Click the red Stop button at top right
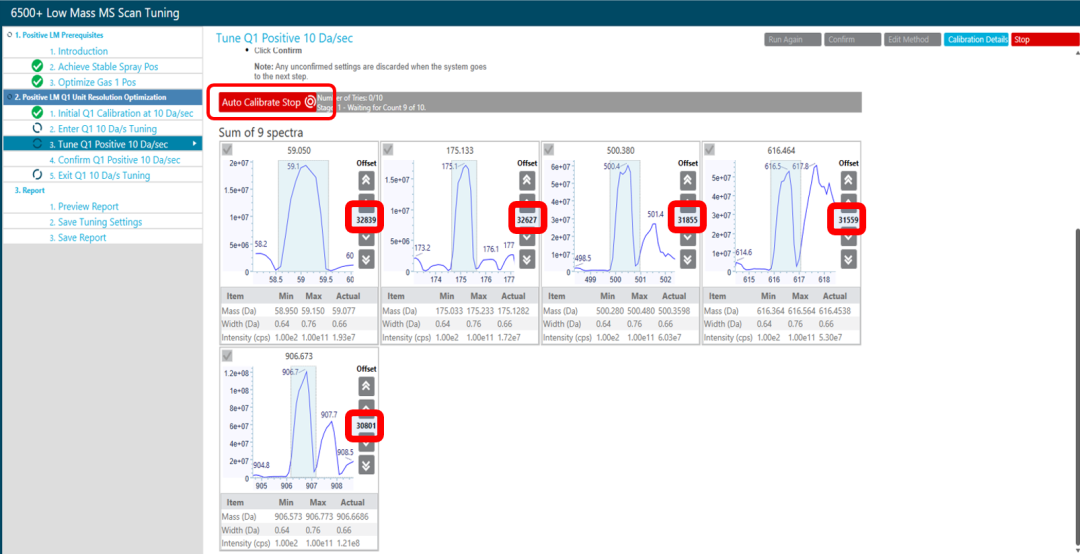1080x554 pixels. [1042, 39]
